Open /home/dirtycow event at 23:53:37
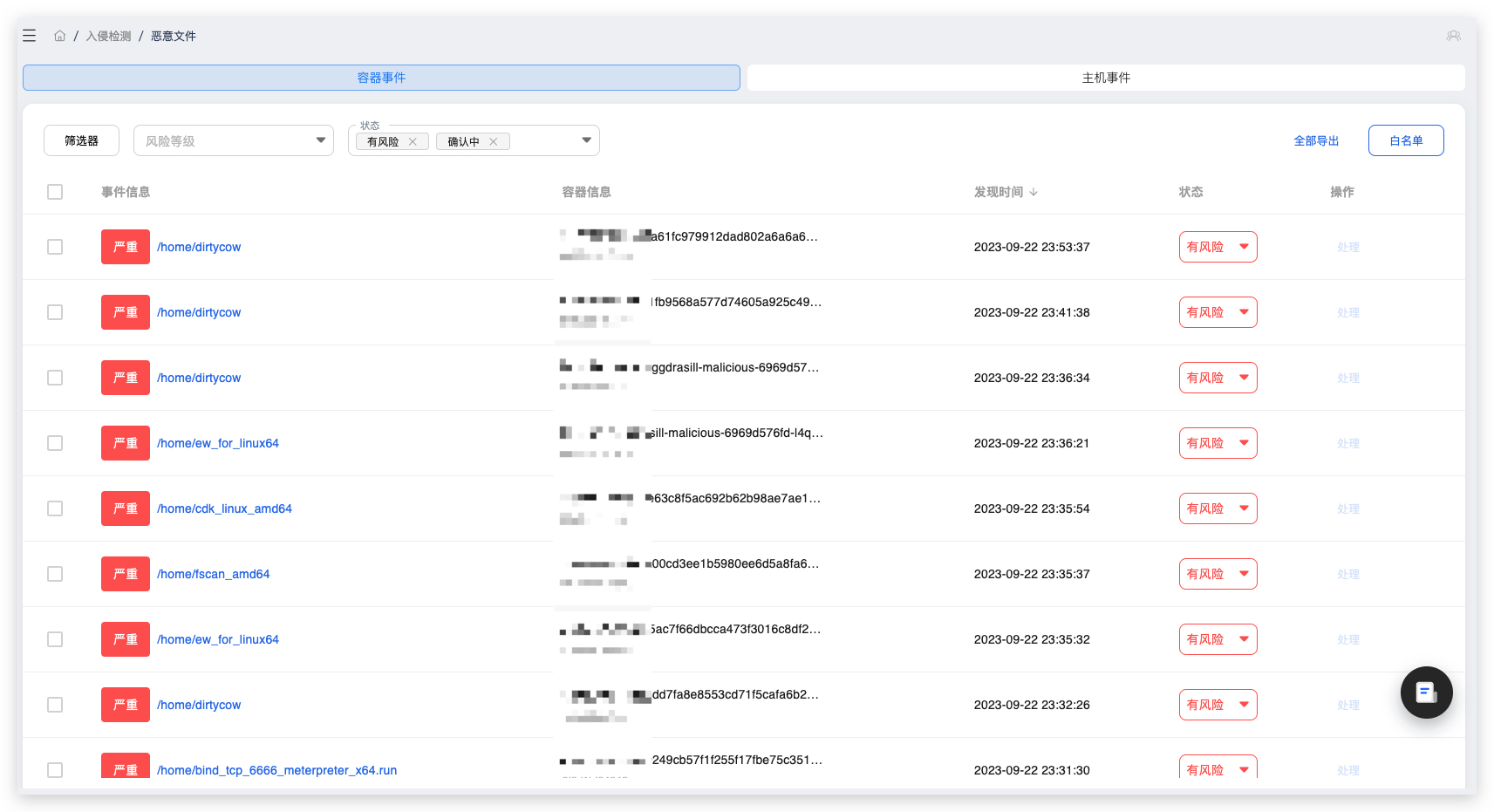 [x=199, y=247]
